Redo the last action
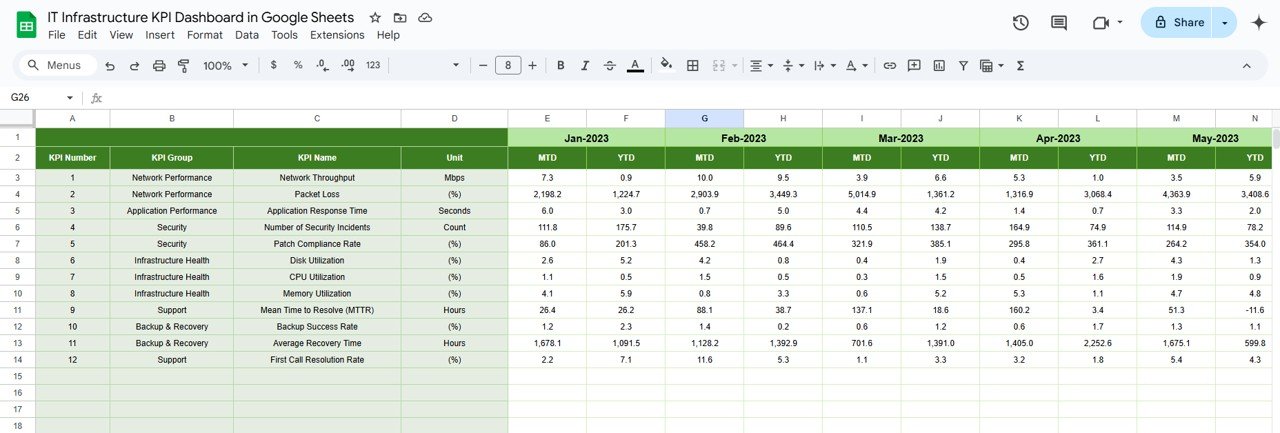Screen dimensions: 1280x433 pos(135,65)
